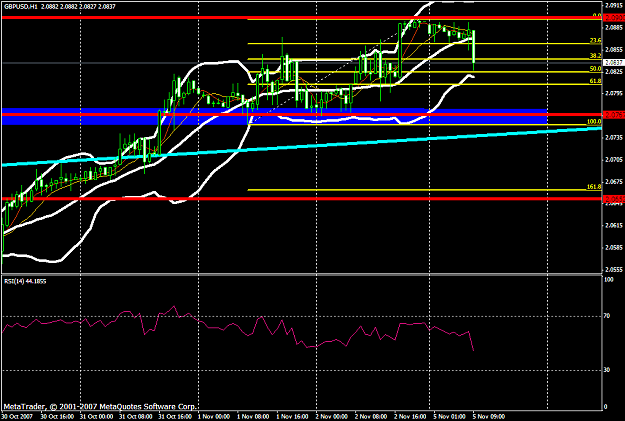The height and width of the screenshot is (421, 625).
Task: Click the 2.0735 price axis label
Action: 614,138
